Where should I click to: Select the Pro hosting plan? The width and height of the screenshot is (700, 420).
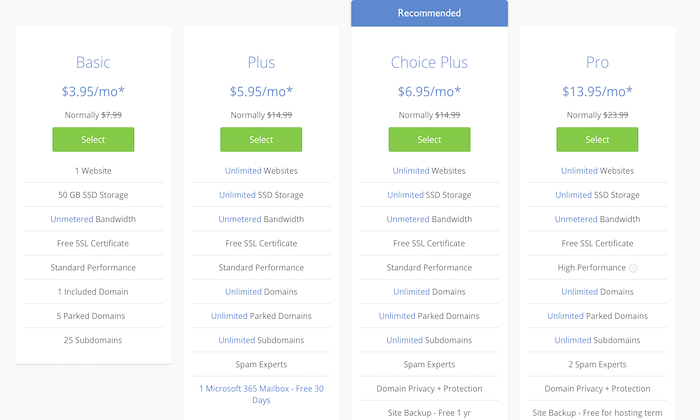pos(597,139)
